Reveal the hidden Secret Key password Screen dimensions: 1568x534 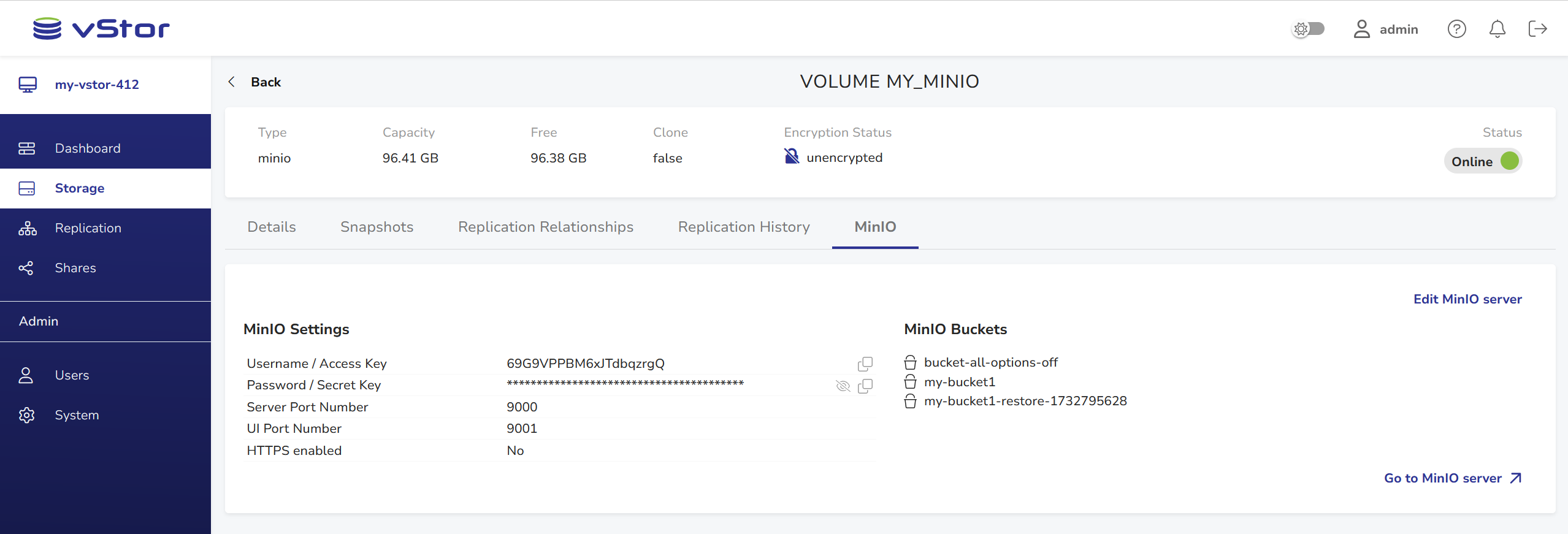[x=843, y=386]
